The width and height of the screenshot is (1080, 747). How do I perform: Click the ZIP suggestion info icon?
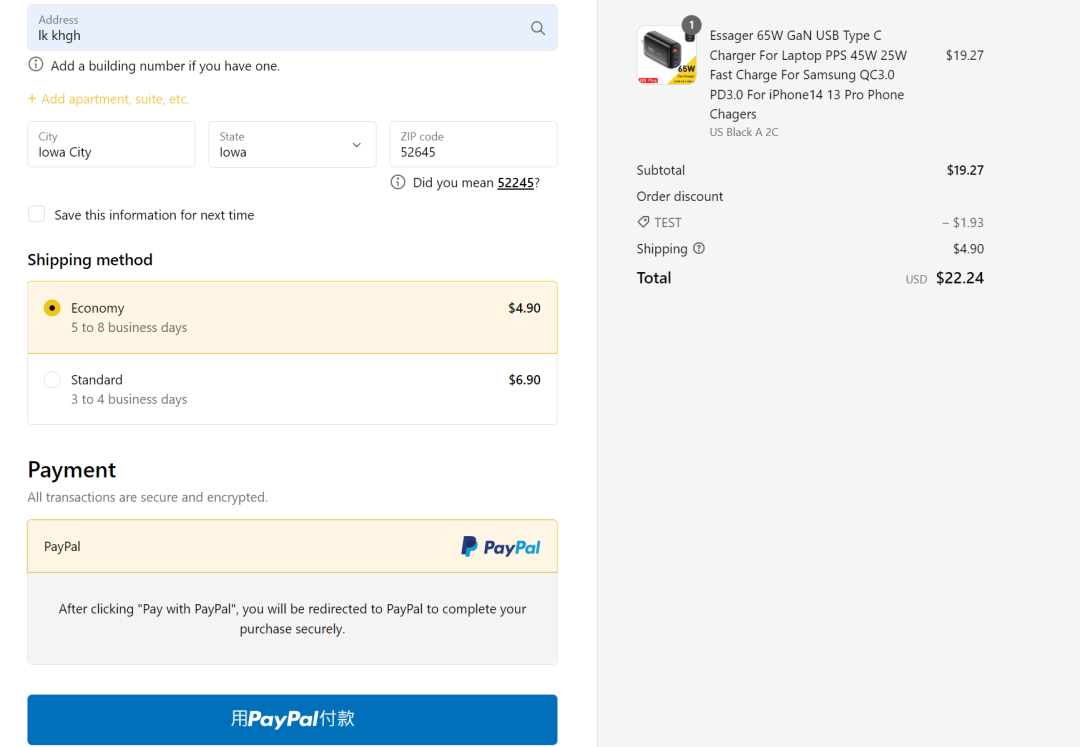click(x=398, y=182)
